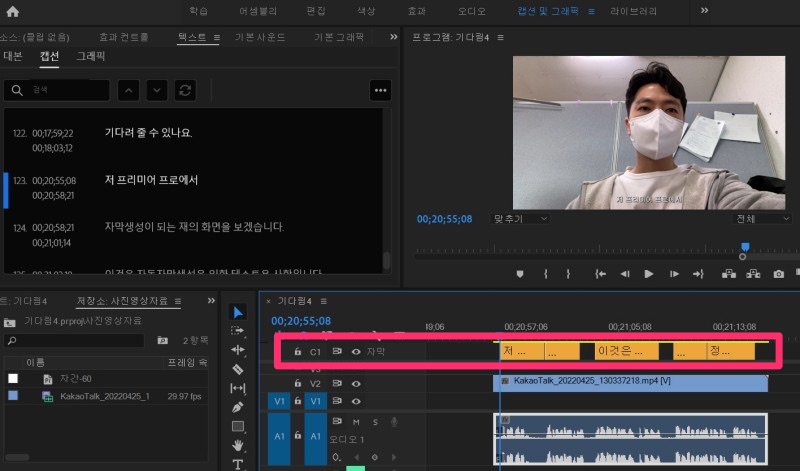800x471 pixels.
Task: Expand workspace overflow chevrons in top bar
Action: tap(705, 11)
